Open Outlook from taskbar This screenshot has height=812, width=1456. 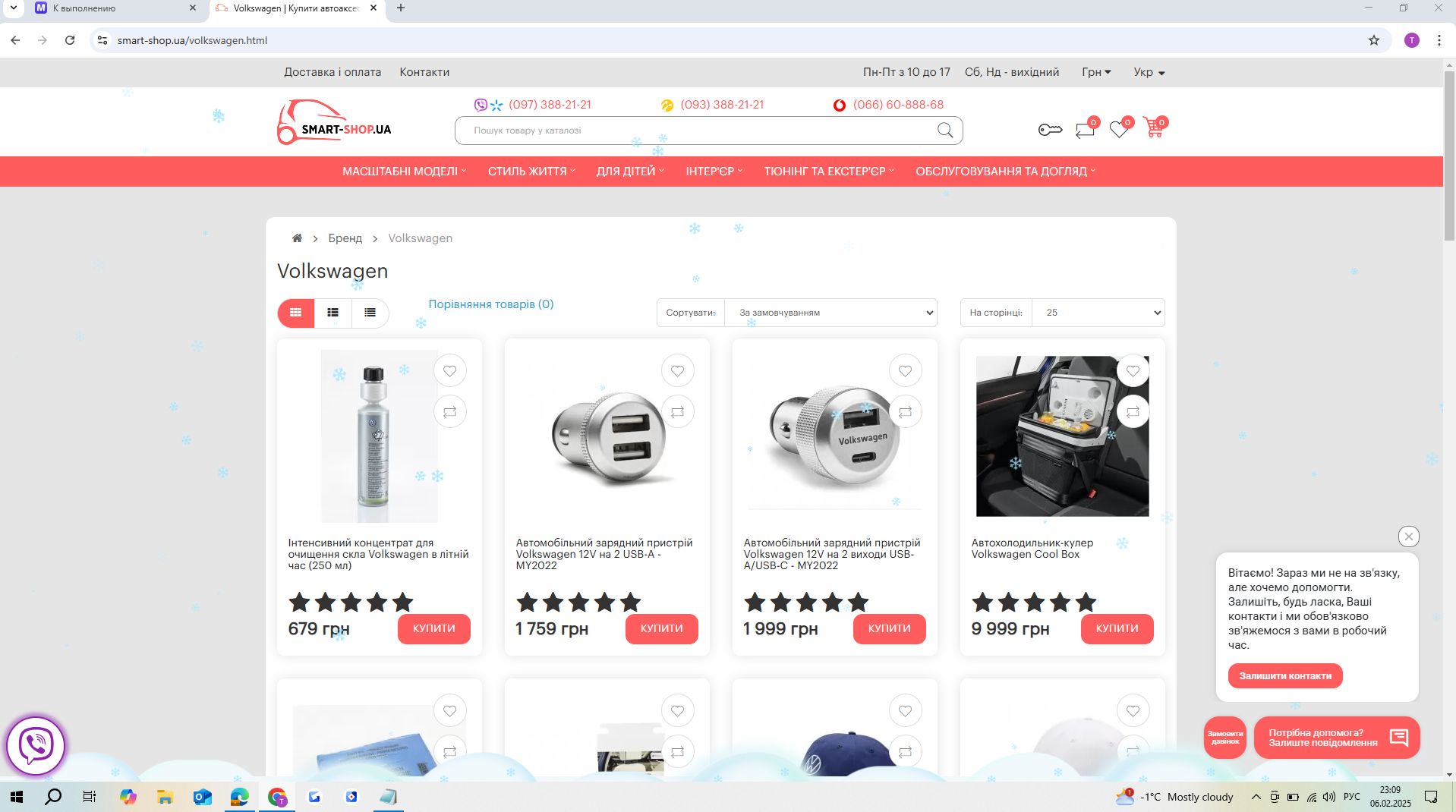(202, 797)
